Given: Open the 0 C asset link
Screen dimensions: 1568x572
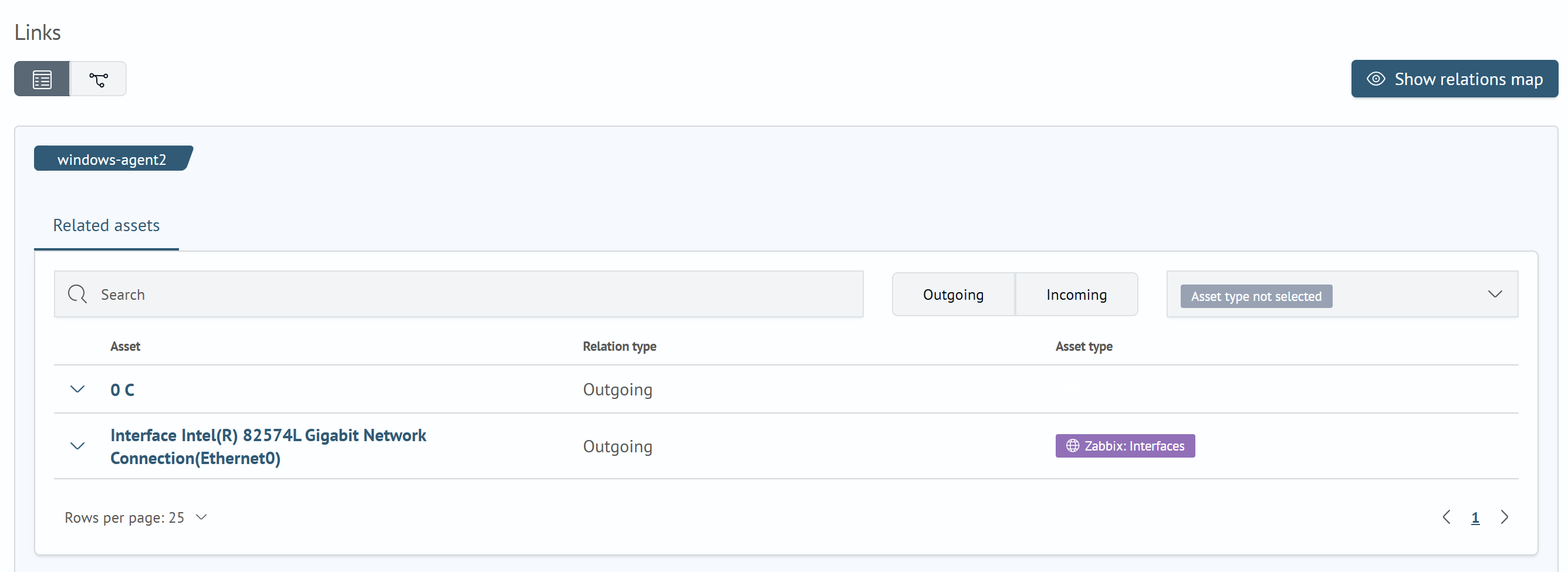Looking at the screenshot, I should [x=122, y=390].
